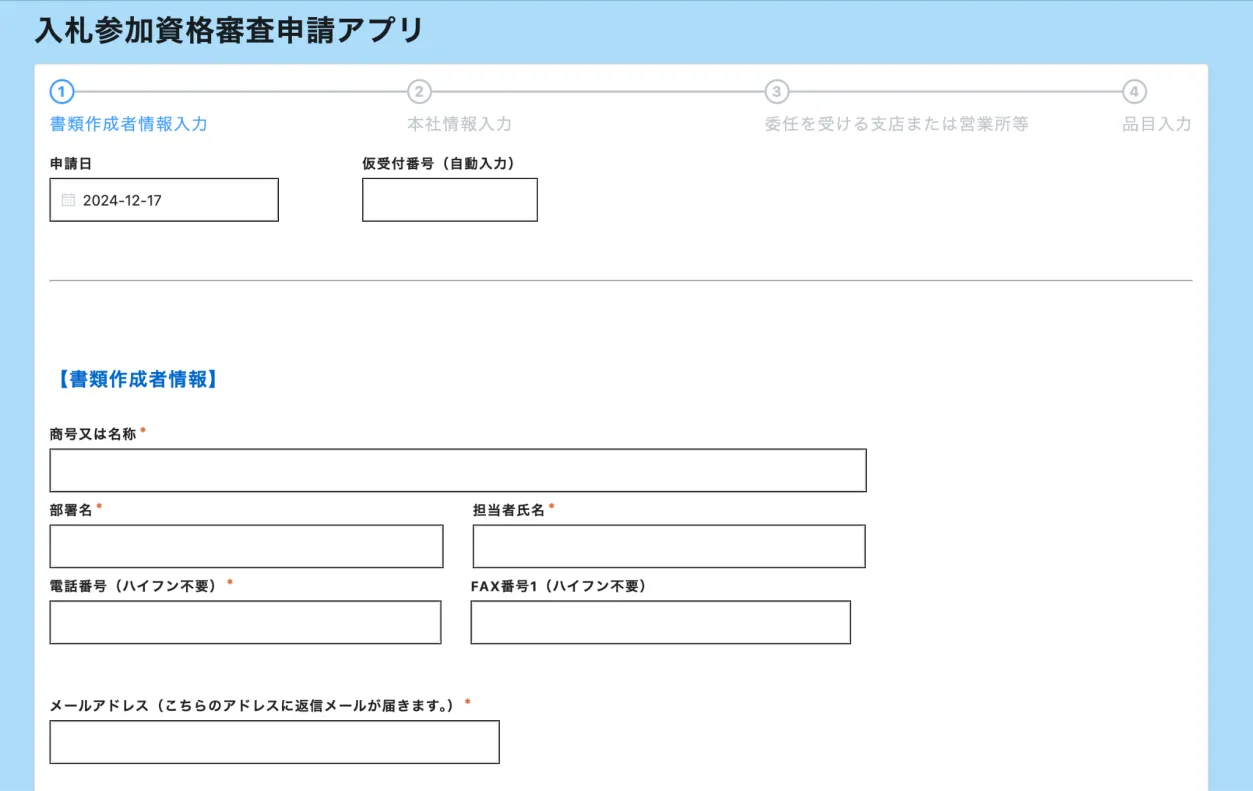Screen dimensions: 1253x791
Task: Click the メールアドレス field label text
Action: pos(254,705)
